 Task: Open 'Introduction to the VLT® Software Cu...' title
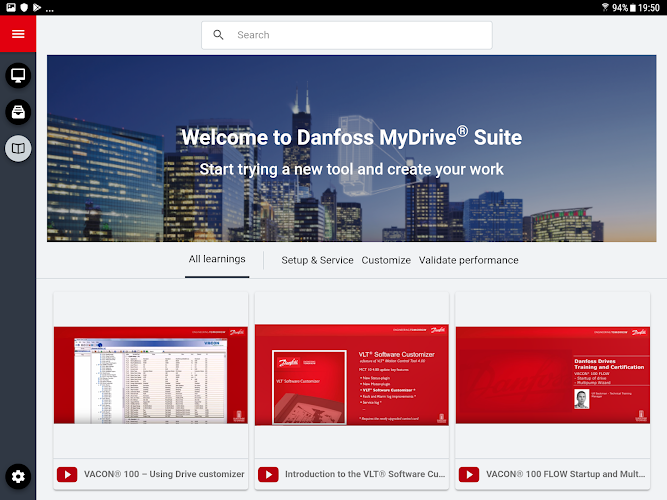click(x=365, y=474)
